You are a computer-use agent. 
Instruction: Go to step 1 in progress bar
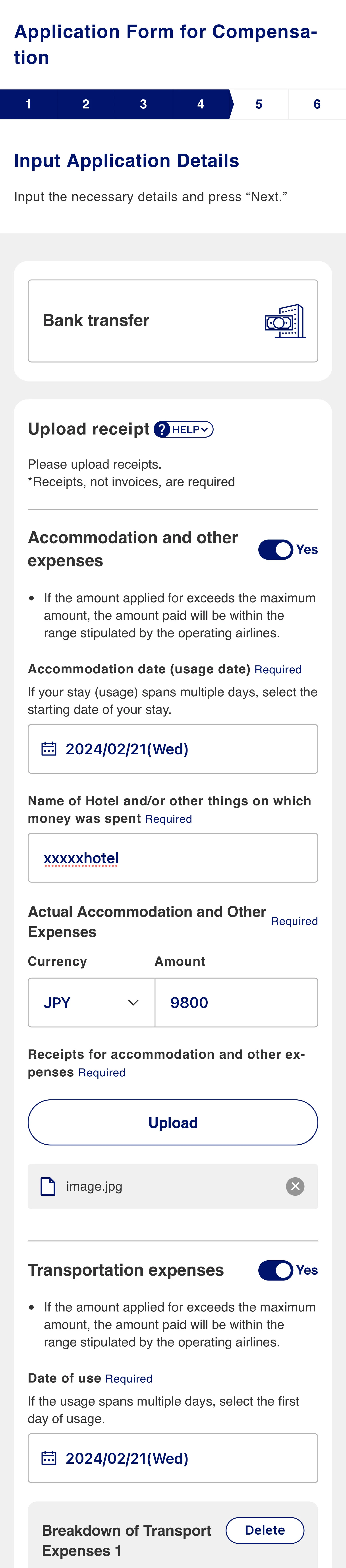[29, 104]
